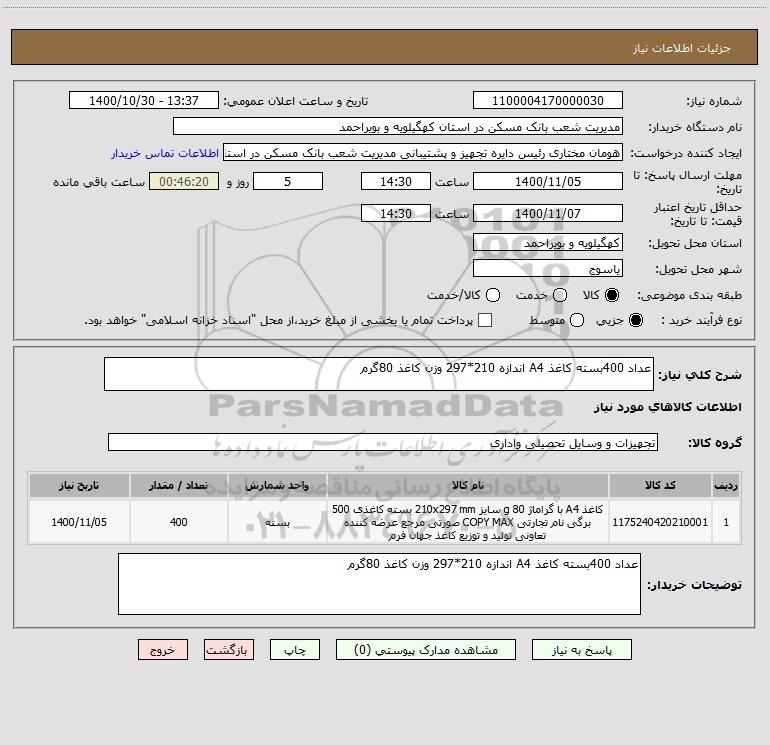Toggle the اسناد خزانه اسلامی payment checkbox
The width and height of the screenshot is (770, 745).
click(x=485, y=320)
